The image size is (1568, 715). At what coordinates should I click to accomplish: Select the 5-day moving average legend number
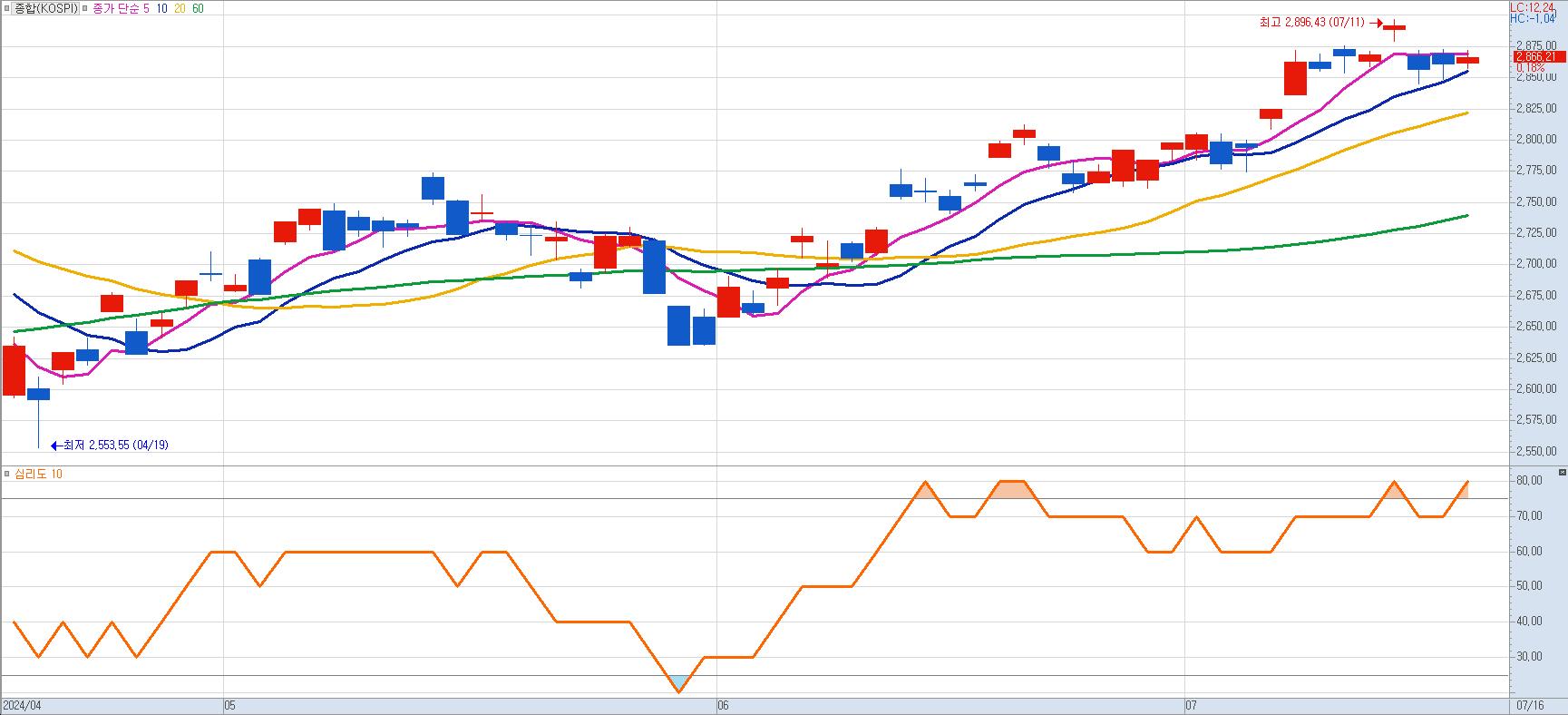145,8
